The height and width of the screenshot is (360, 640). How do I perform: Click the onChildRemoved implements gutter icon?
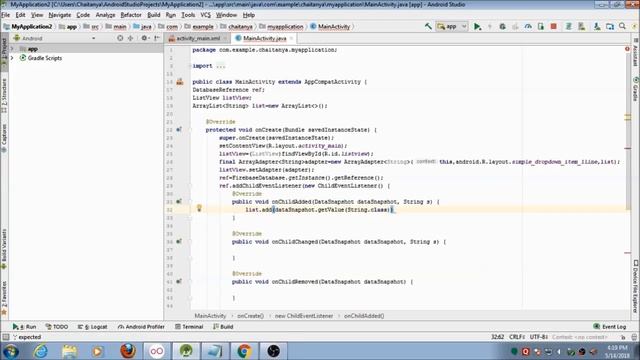point(179,282)
